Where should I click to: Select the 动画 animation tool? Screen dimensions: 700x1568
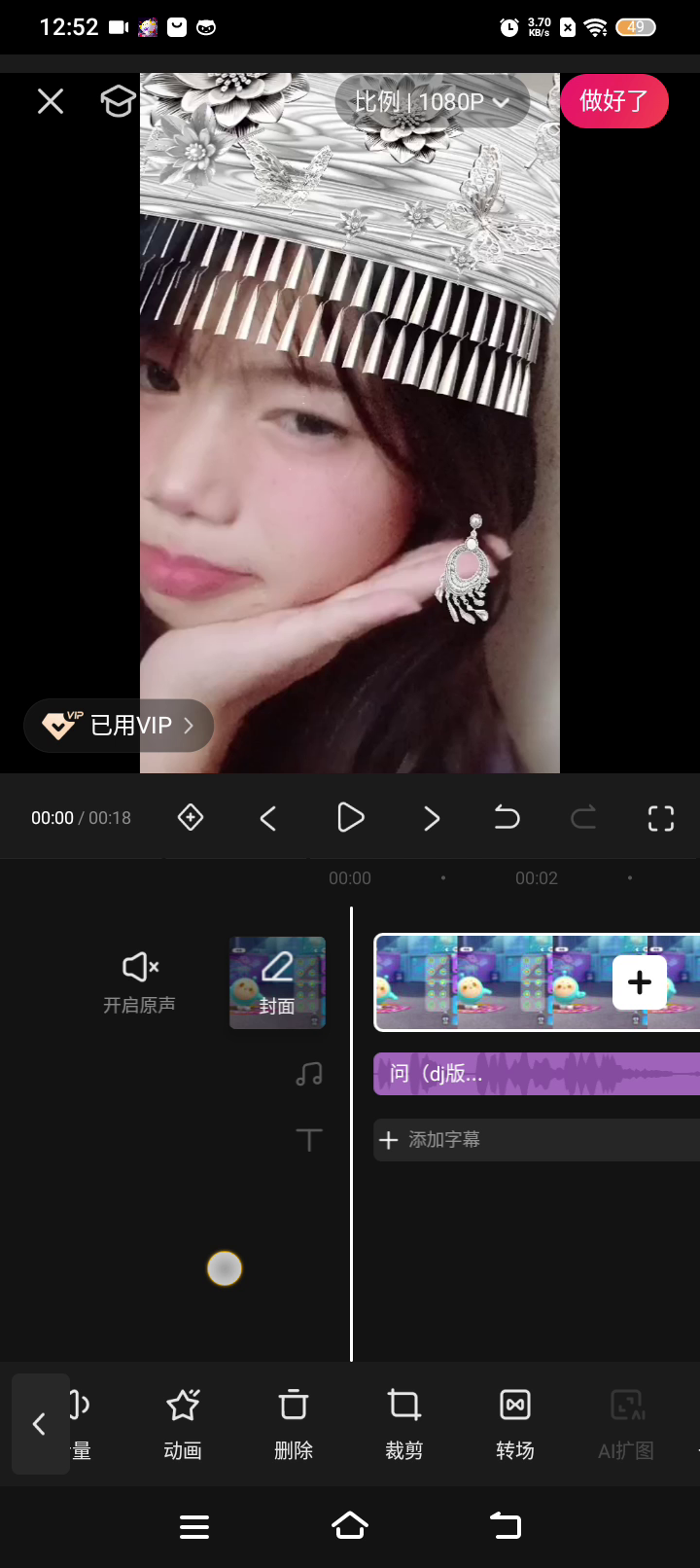[183, 1424]
